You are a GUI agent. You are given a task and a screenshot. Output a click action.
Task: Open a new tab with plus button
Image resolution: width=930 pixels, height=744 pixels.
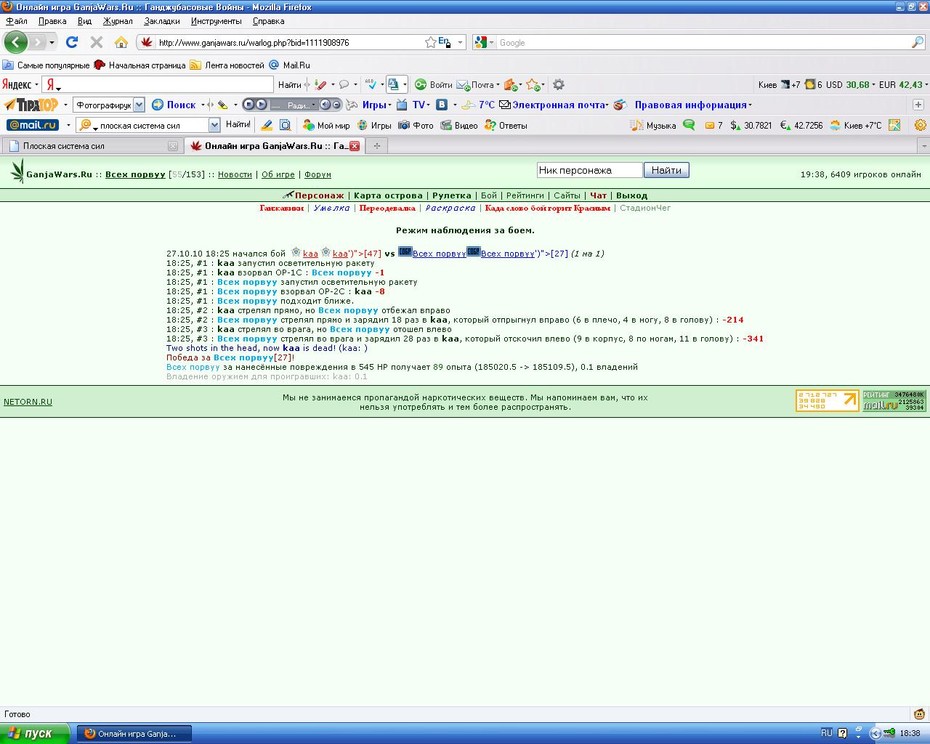377,145
